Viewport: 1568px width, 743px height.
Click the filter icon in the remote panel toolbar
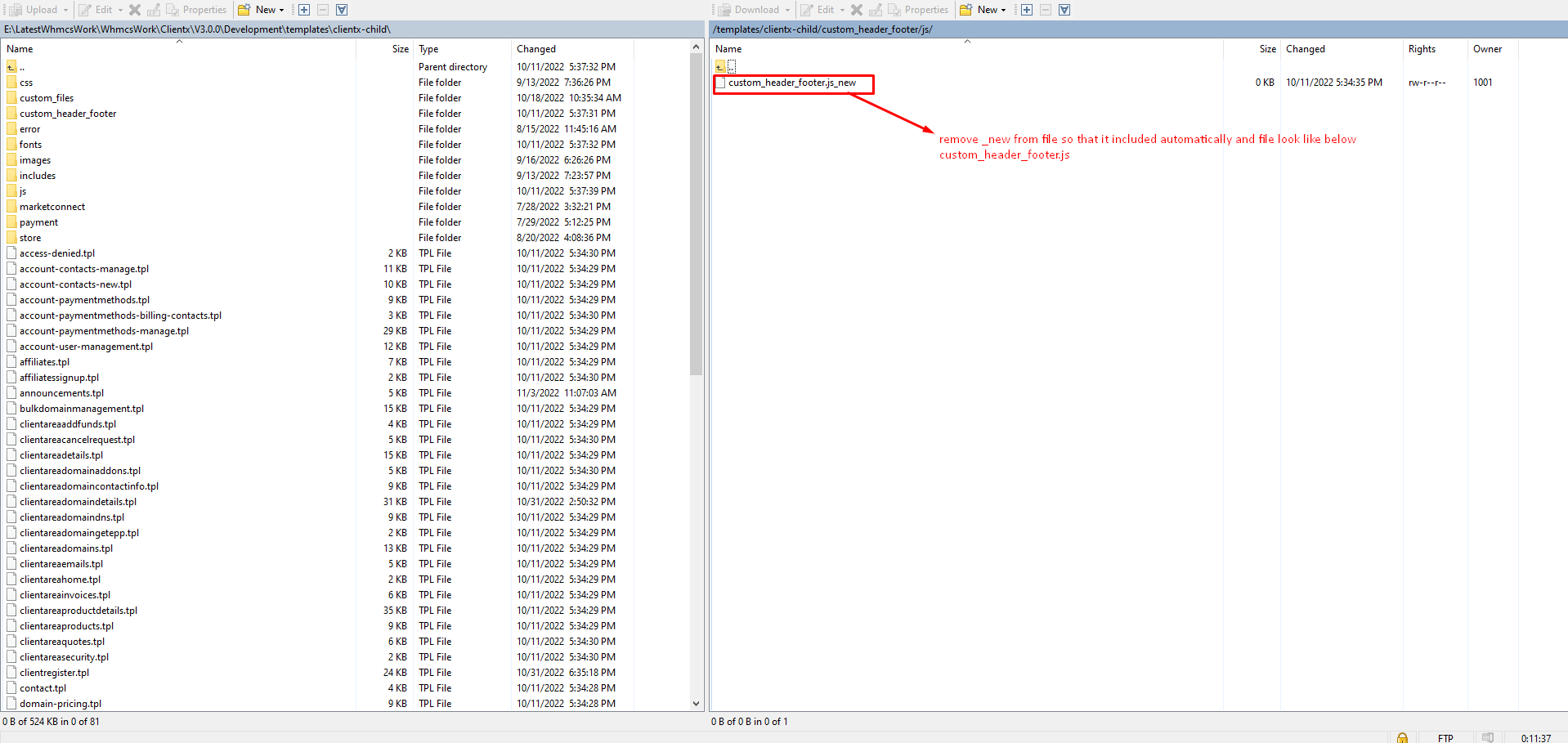coord(1064,10)
